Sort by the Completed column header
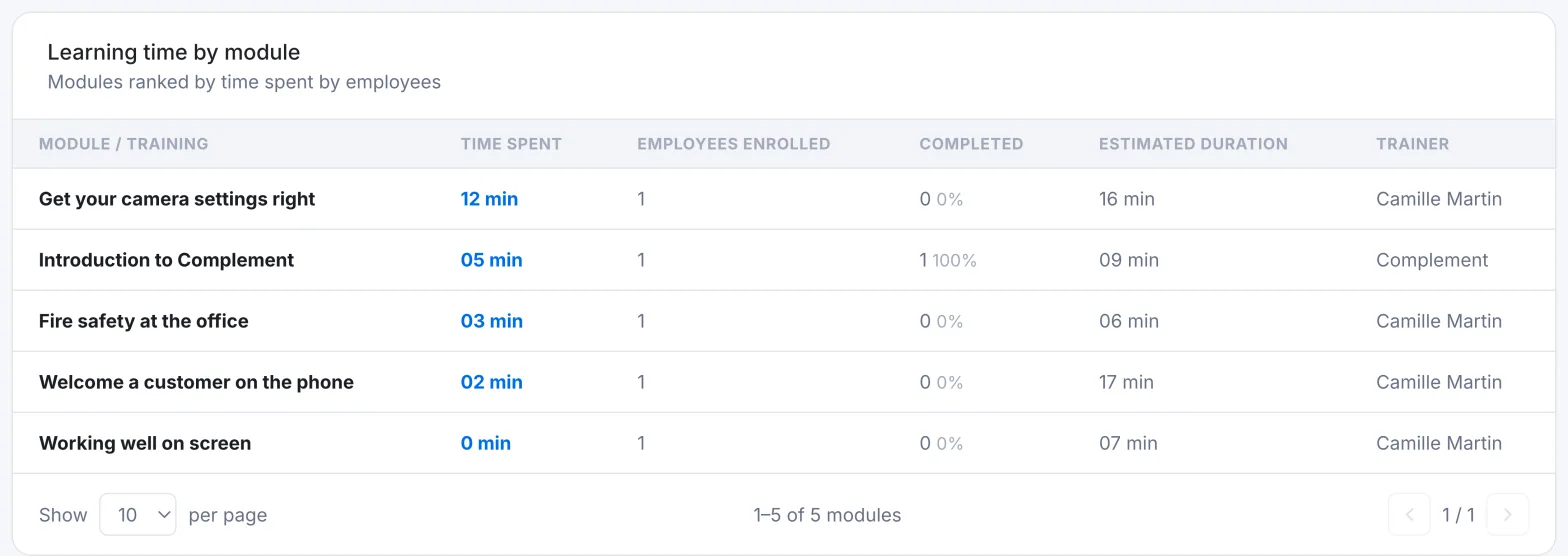Screen dimensions: 1568x556 point(971,144)
